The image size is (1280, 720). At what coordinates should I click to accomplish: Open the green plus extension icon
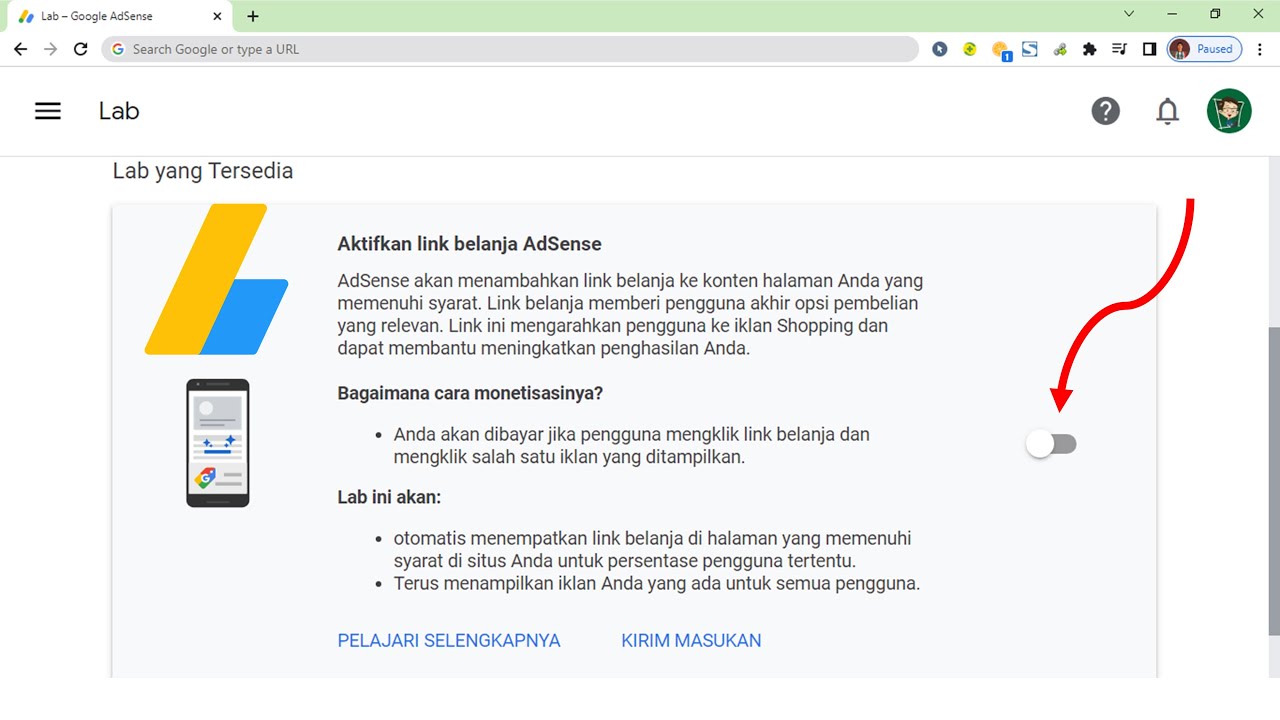[969, 49]
